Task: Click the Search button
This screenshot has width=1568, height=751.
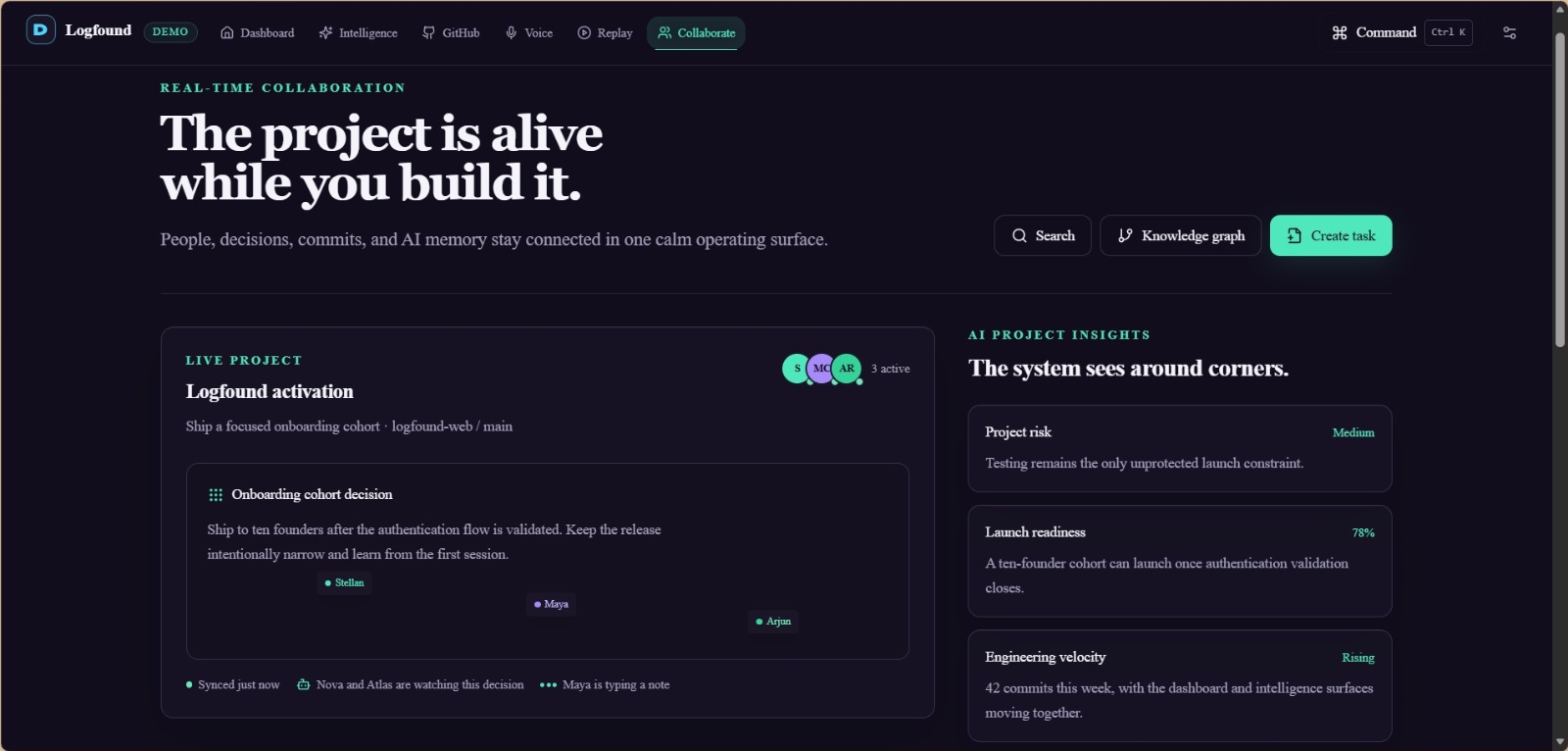Action: [x=1043, y=235]
